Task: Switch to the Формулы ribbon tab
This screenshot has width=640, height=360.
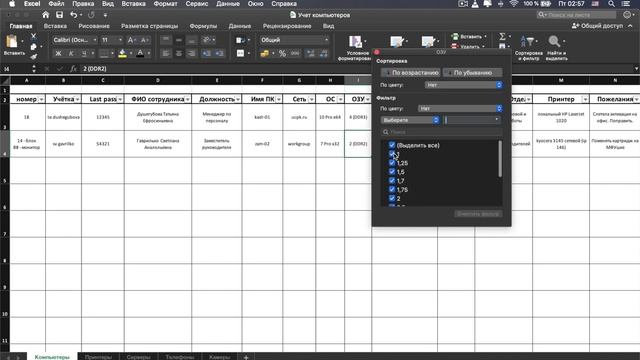Action: [203, 26]
